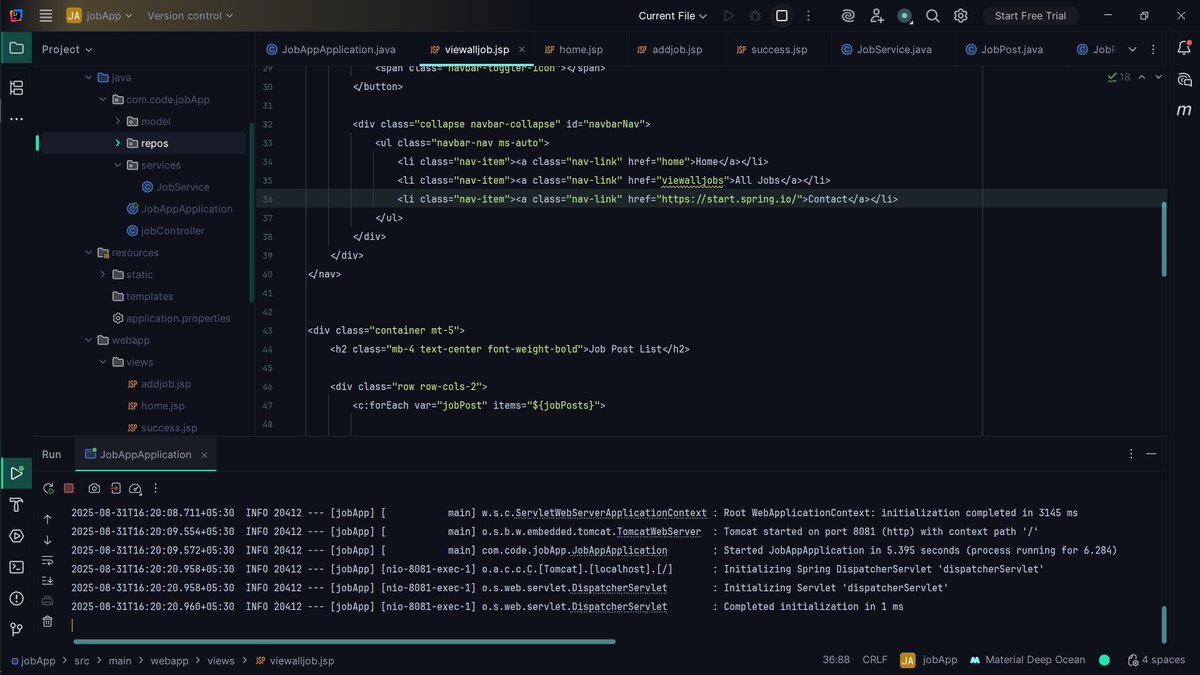Open the Structure tool window icon

[16, 88]
